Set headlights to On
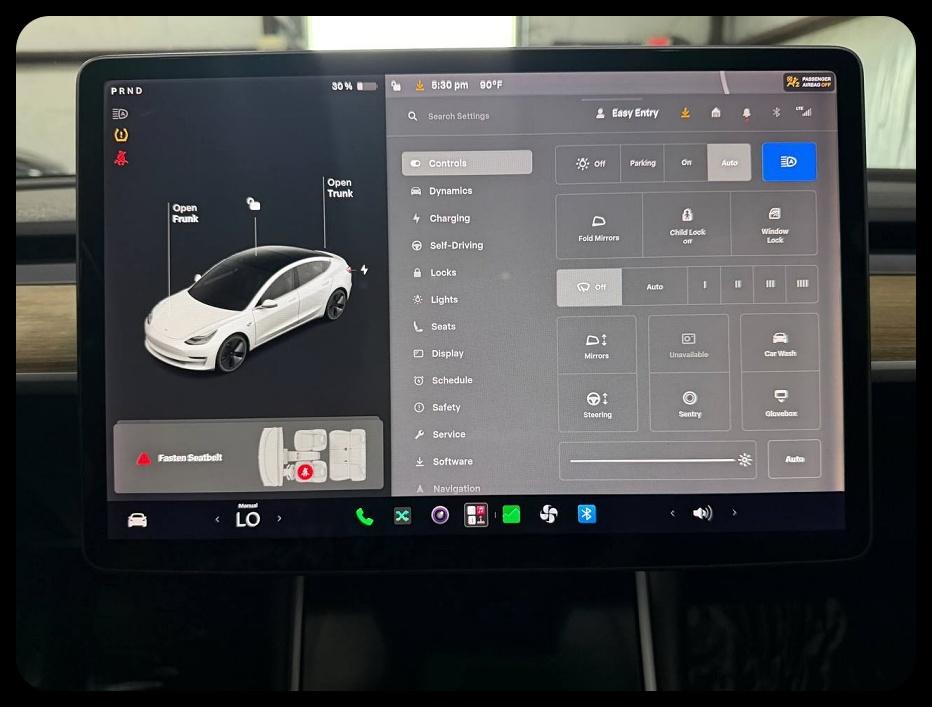The image size is (932, 707). pos(686,162)
